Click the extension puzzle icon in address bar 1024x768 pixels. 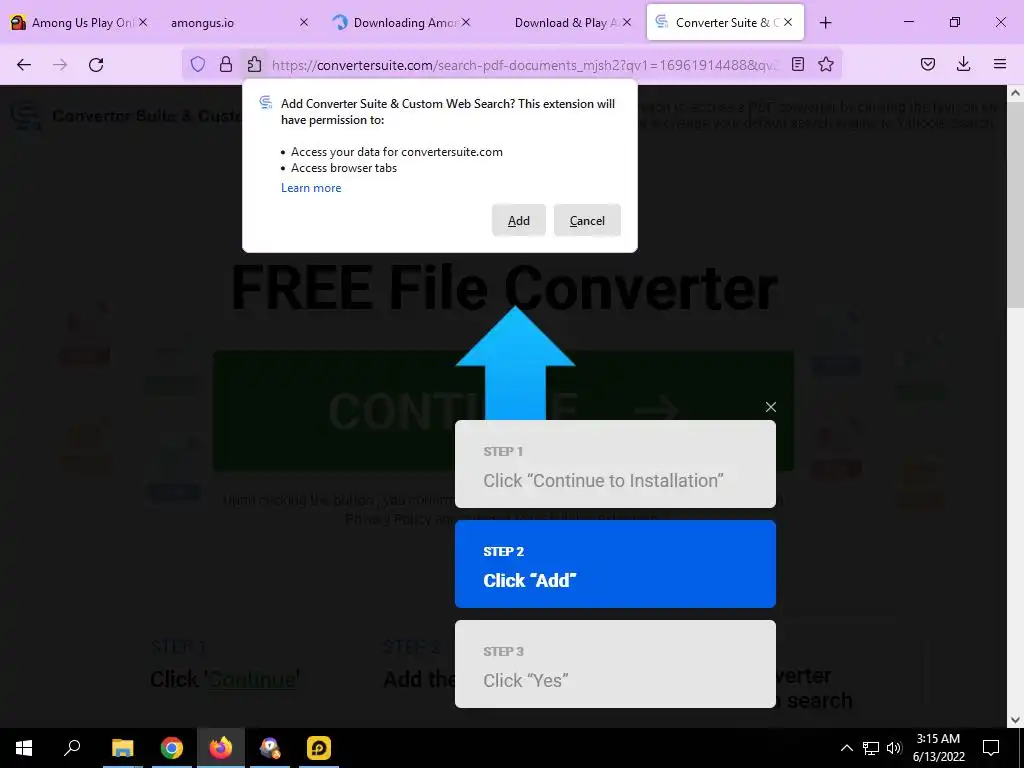coord(254,64)
